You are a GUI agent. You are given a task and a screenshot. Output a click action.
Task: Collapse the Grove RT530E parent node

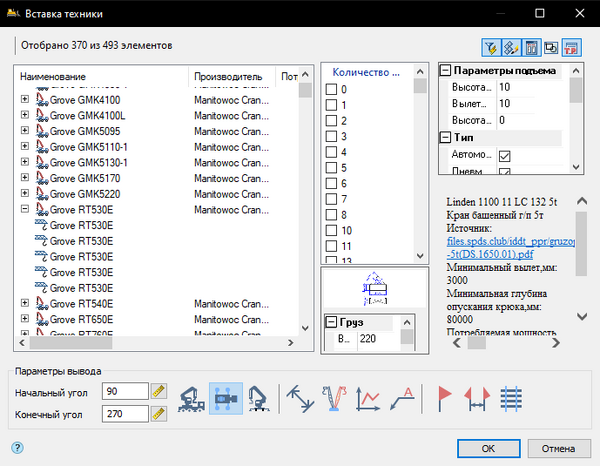(25, 209)
